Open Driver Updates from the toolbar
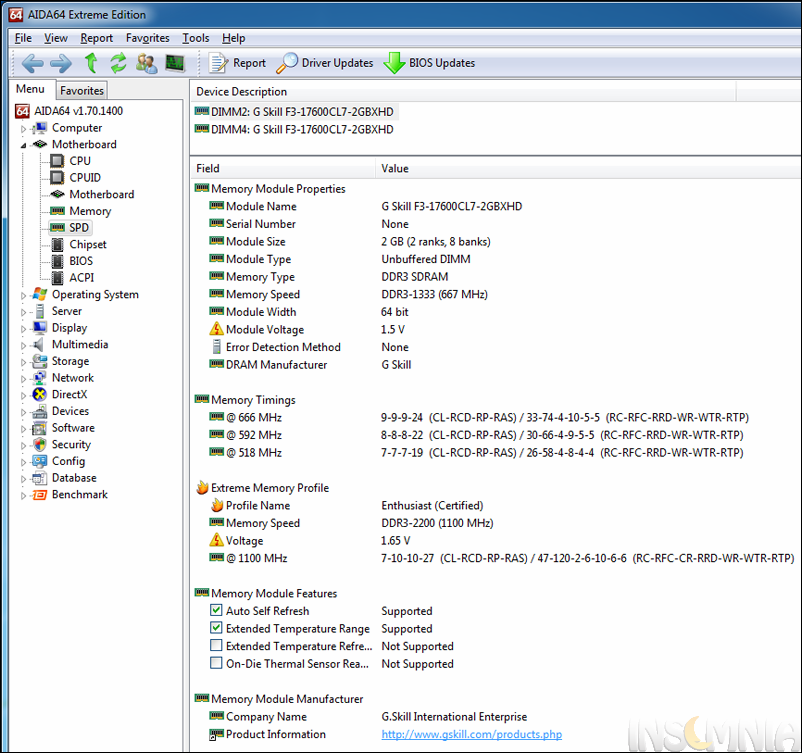This screenshot has height=753, width=802. coord(325,63)
